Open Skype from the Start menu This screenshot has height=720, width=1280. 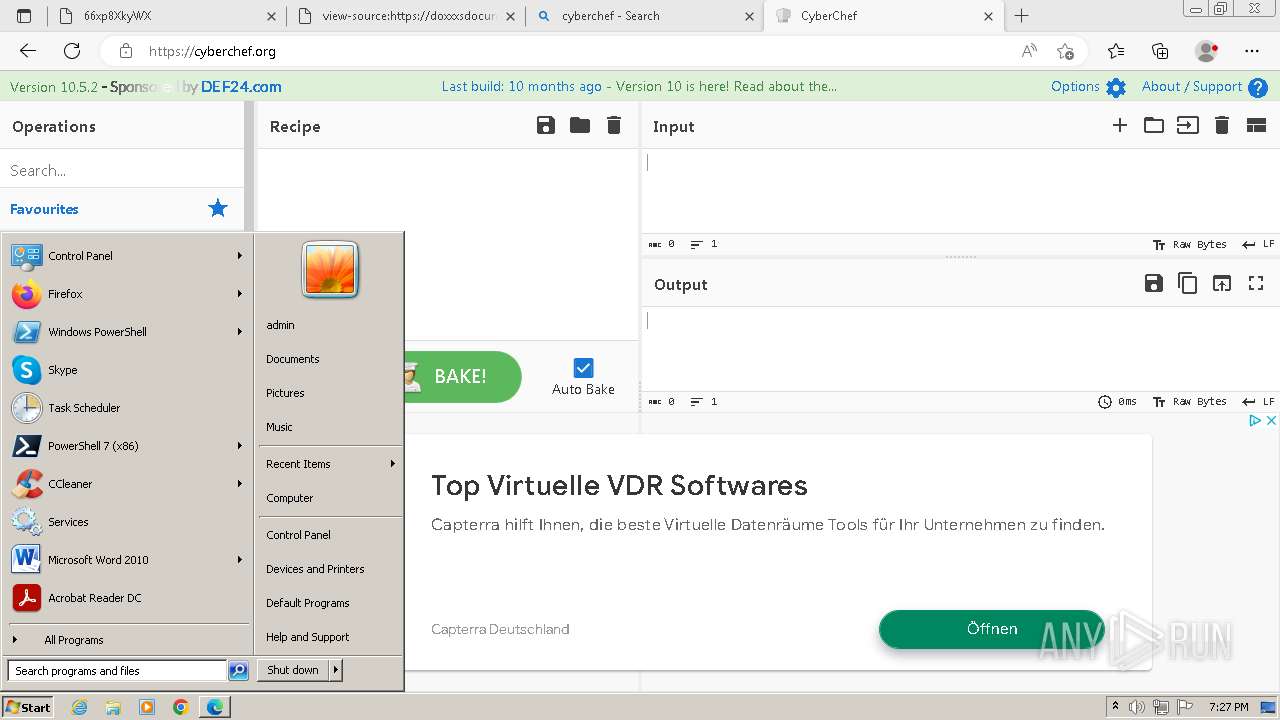point(128,370)
